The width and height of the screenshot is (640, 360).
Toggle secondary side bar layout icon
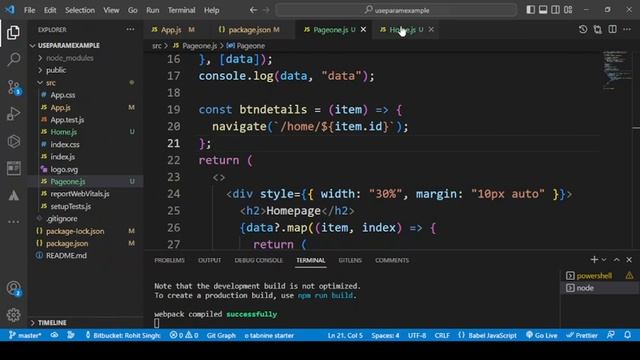[x=556, y=10]
